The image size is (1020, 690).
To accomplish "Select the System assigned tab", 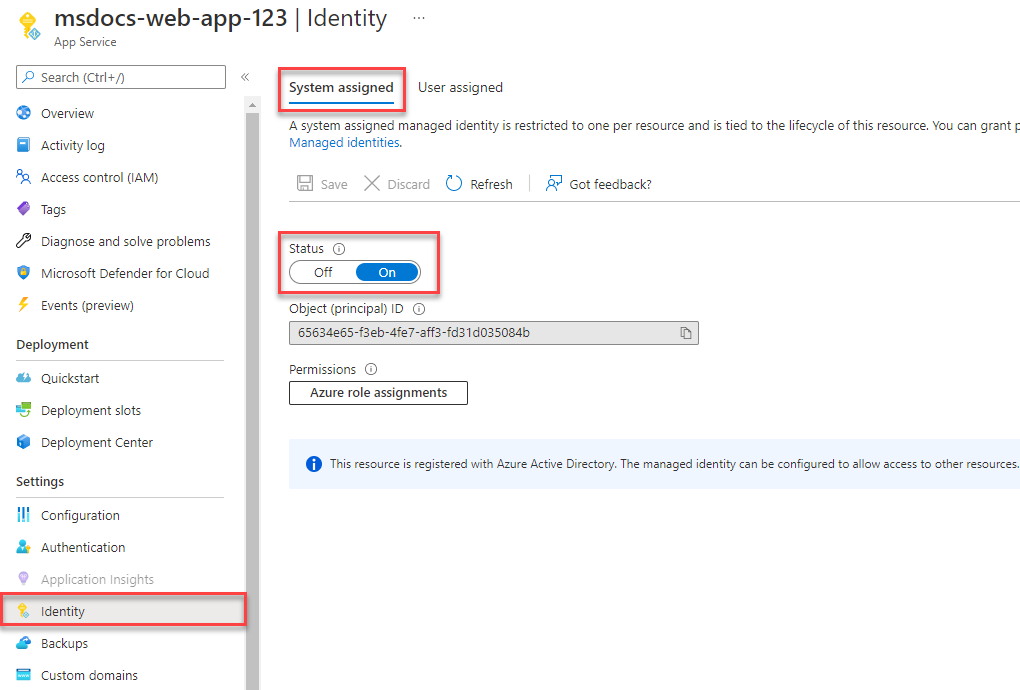I will [341, 88].
